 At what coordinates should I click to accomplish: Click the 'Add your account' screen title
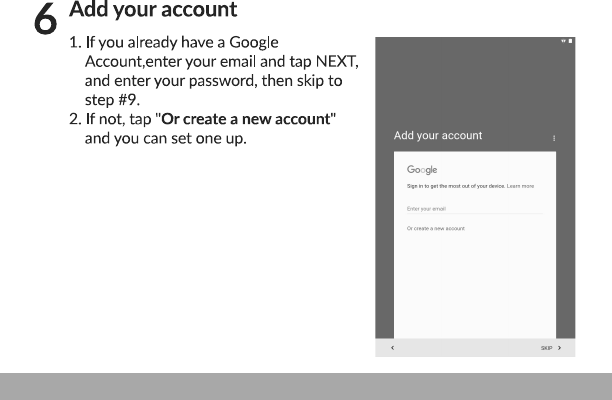point(438,135)
